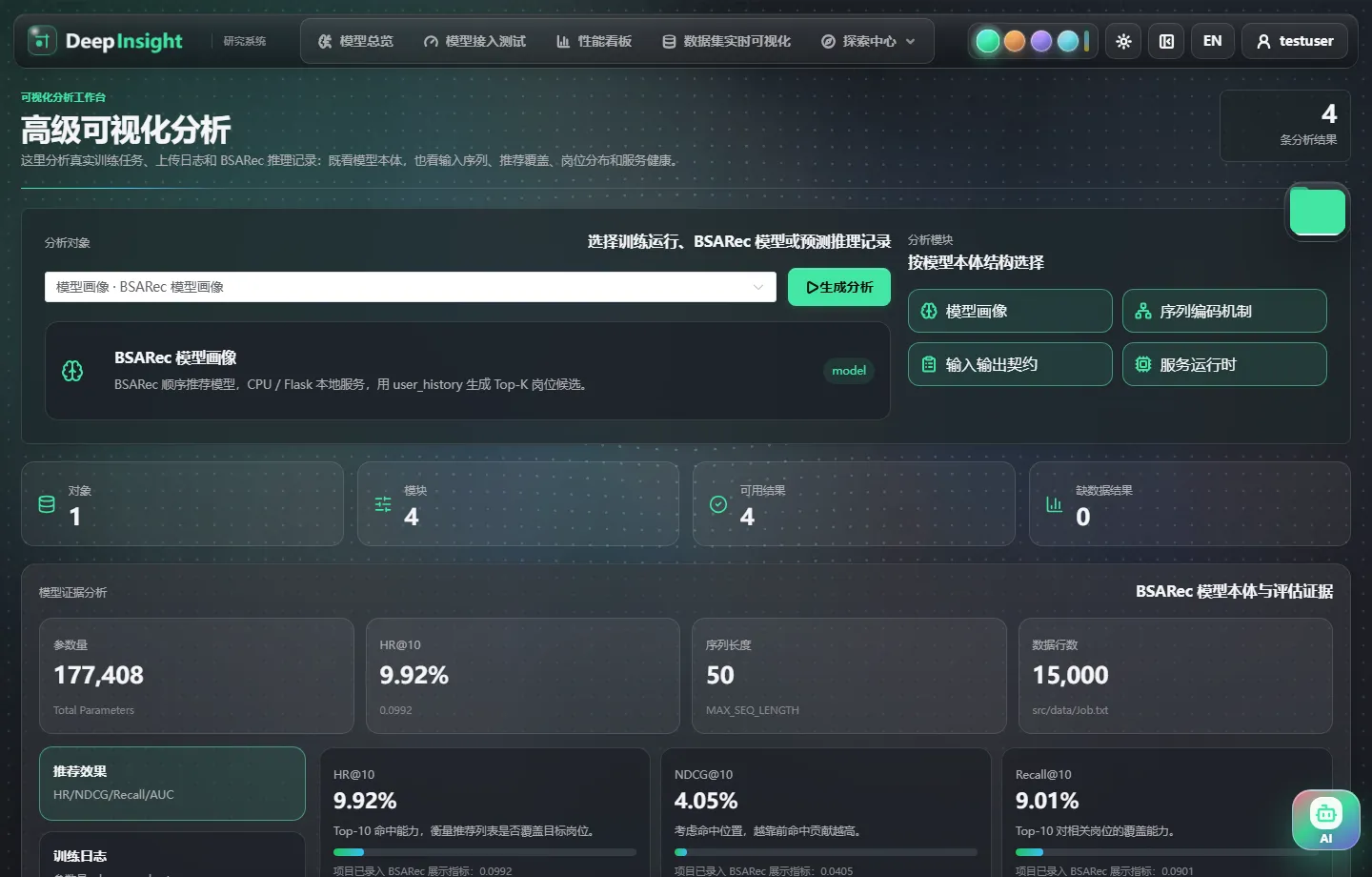The width and height of the screenshot is (1372, 877).
Task: Click the DeepInsight logo icon
Action: pyautogui.click(x=42, y=41)
